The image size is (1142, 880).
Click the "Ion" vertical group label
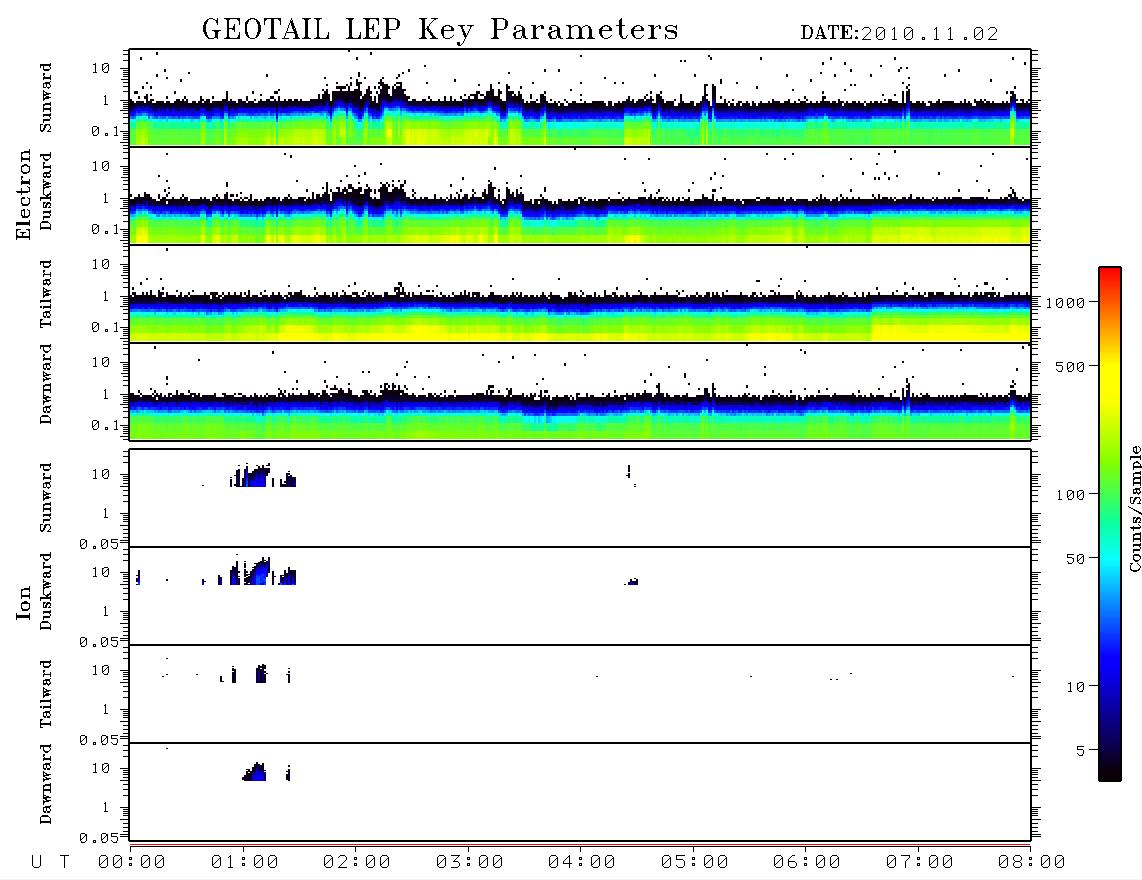pyautogui.click(x=24, y=602)
